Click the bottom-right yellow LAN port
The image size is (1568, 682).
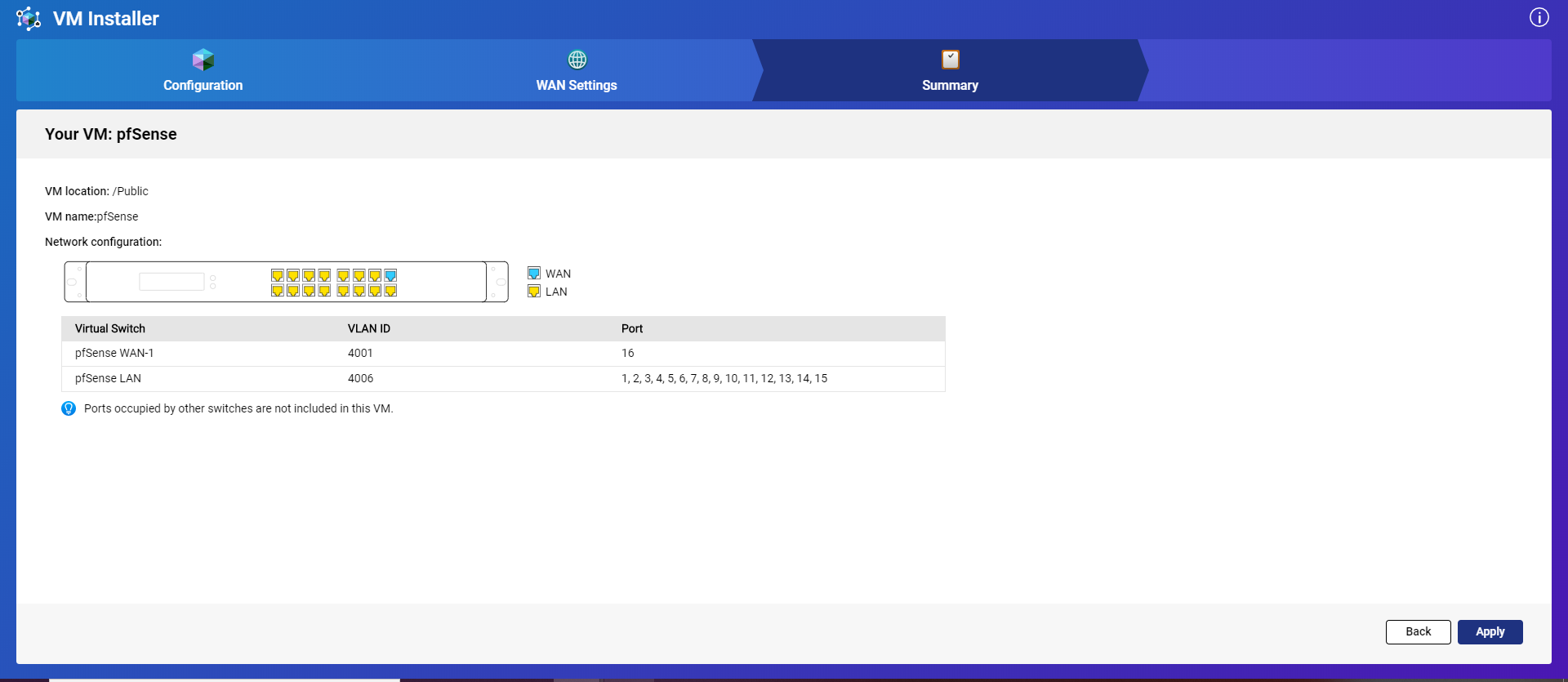tap(390, 291)
